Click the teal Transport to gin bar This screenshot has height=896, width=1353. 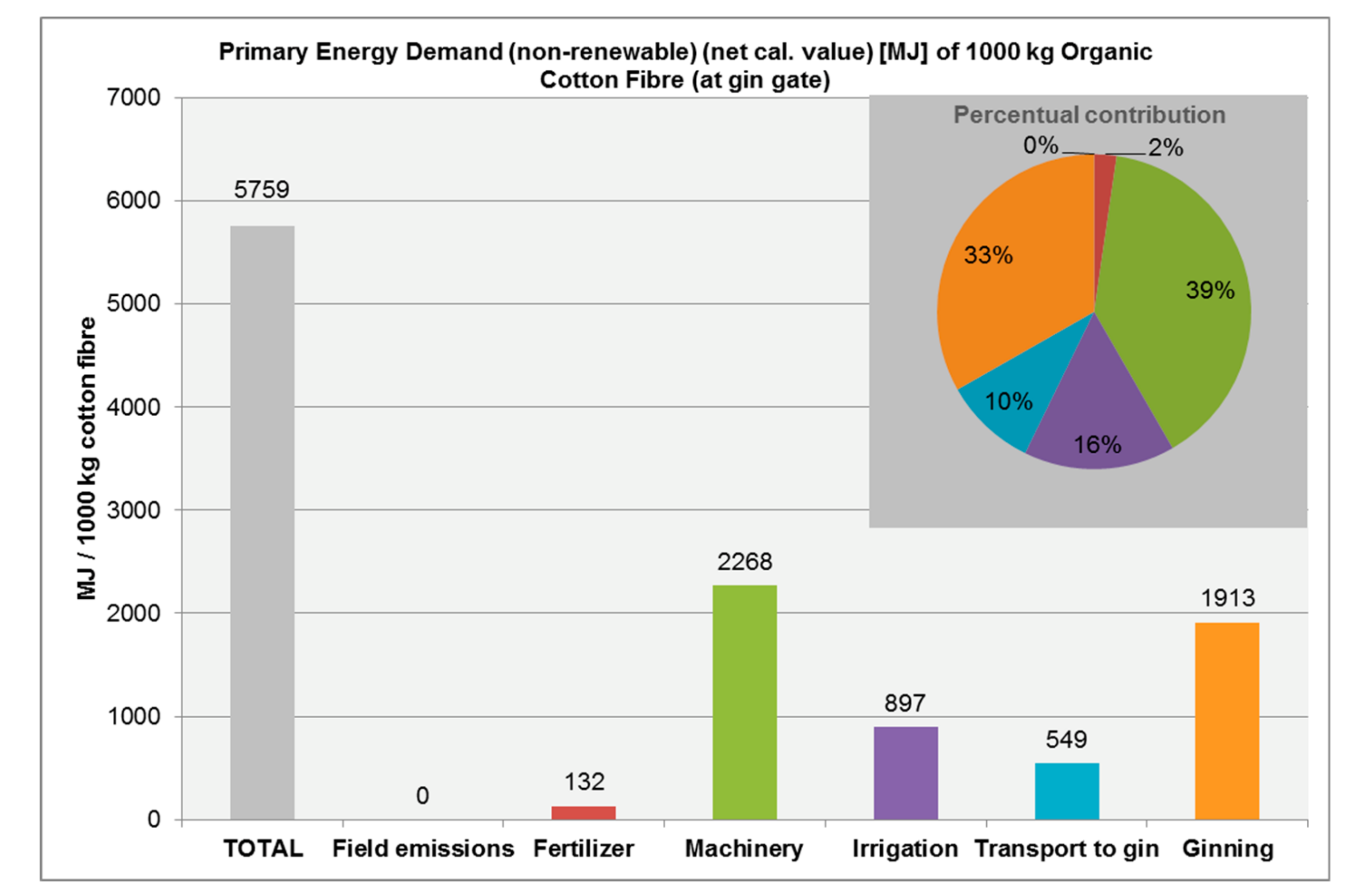tap(1067, 791)
